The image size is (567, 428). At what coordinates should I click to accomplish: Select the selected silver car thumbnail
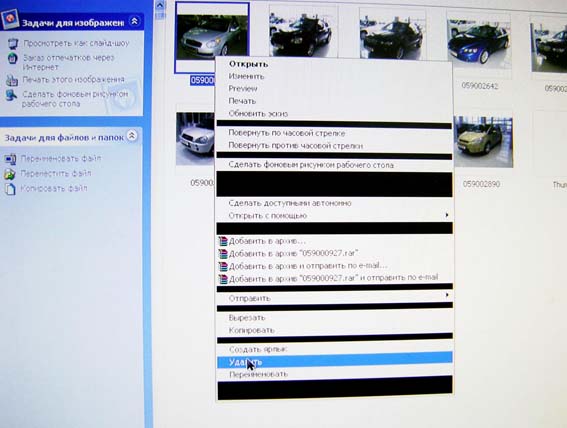click(x=212, y=38)
